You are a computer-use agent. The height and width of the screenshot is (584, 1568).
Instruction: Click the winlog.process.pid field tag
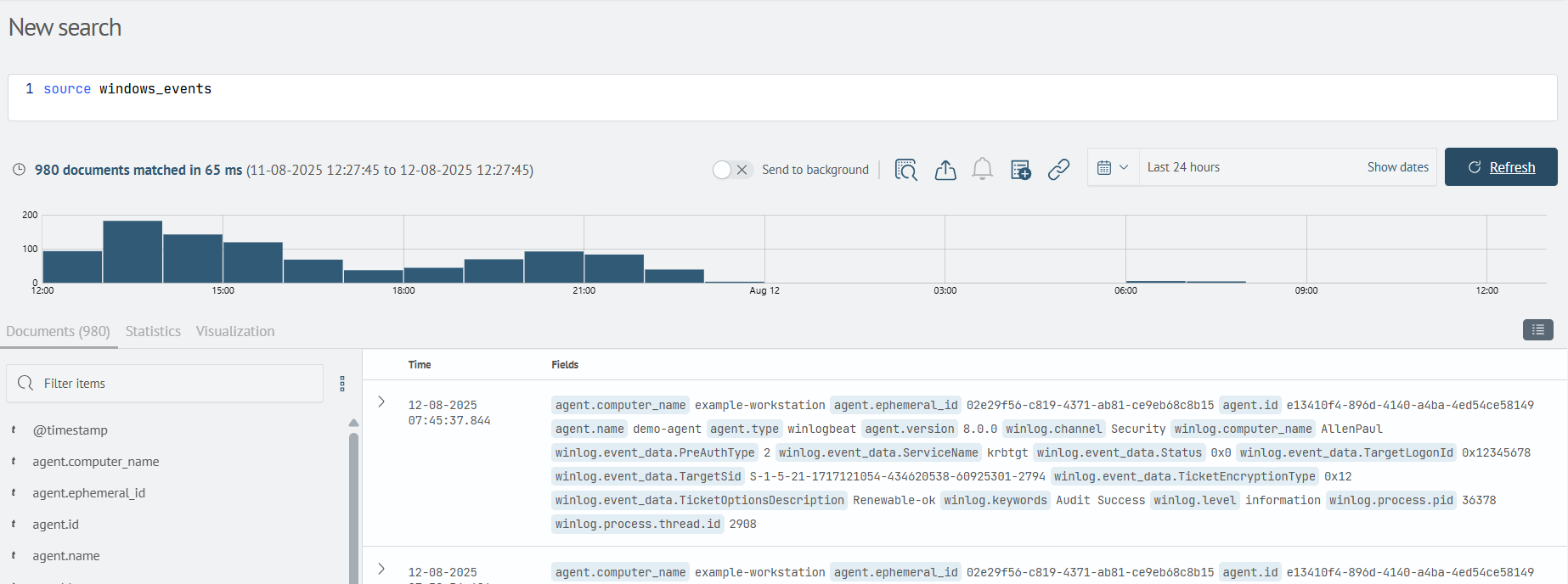click(x=1391, y=500)
